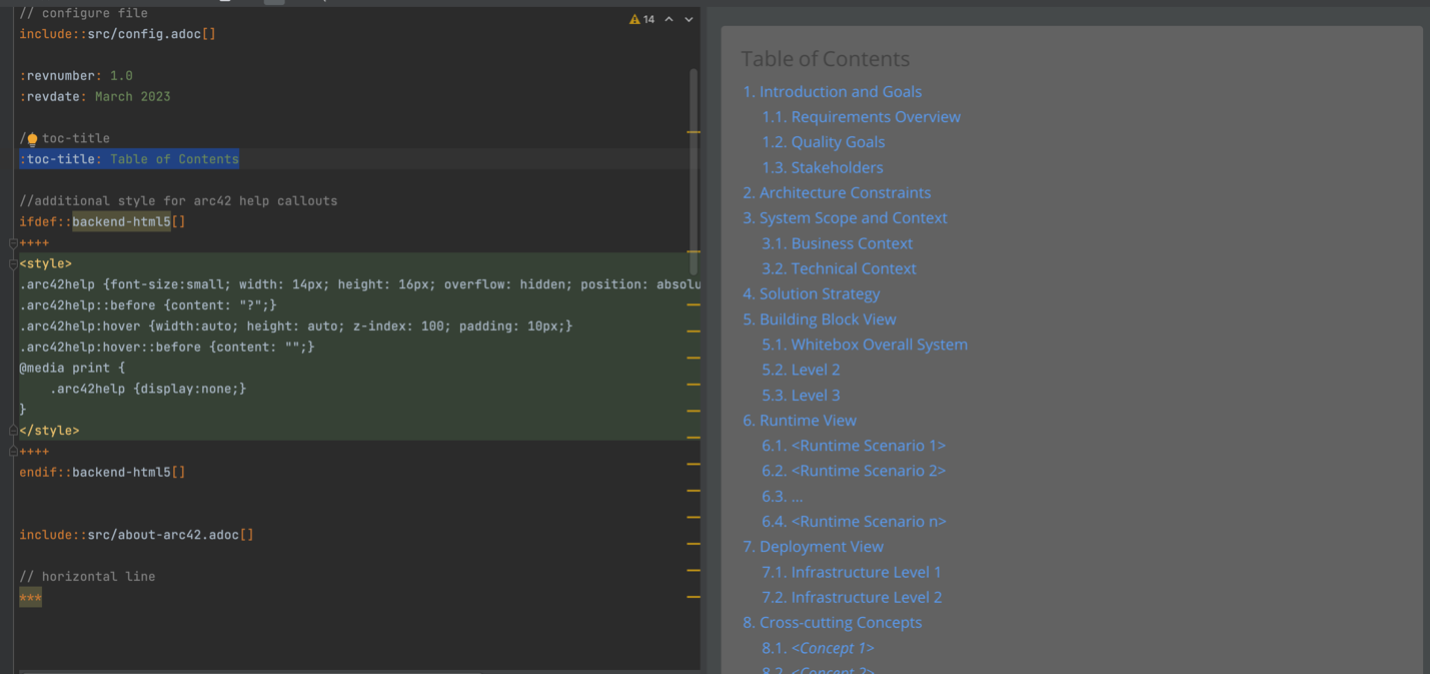The height and width of the screenshot is (678, 1430).
Task: Click the '// configure file' comment
Action: tap(83, 13)
